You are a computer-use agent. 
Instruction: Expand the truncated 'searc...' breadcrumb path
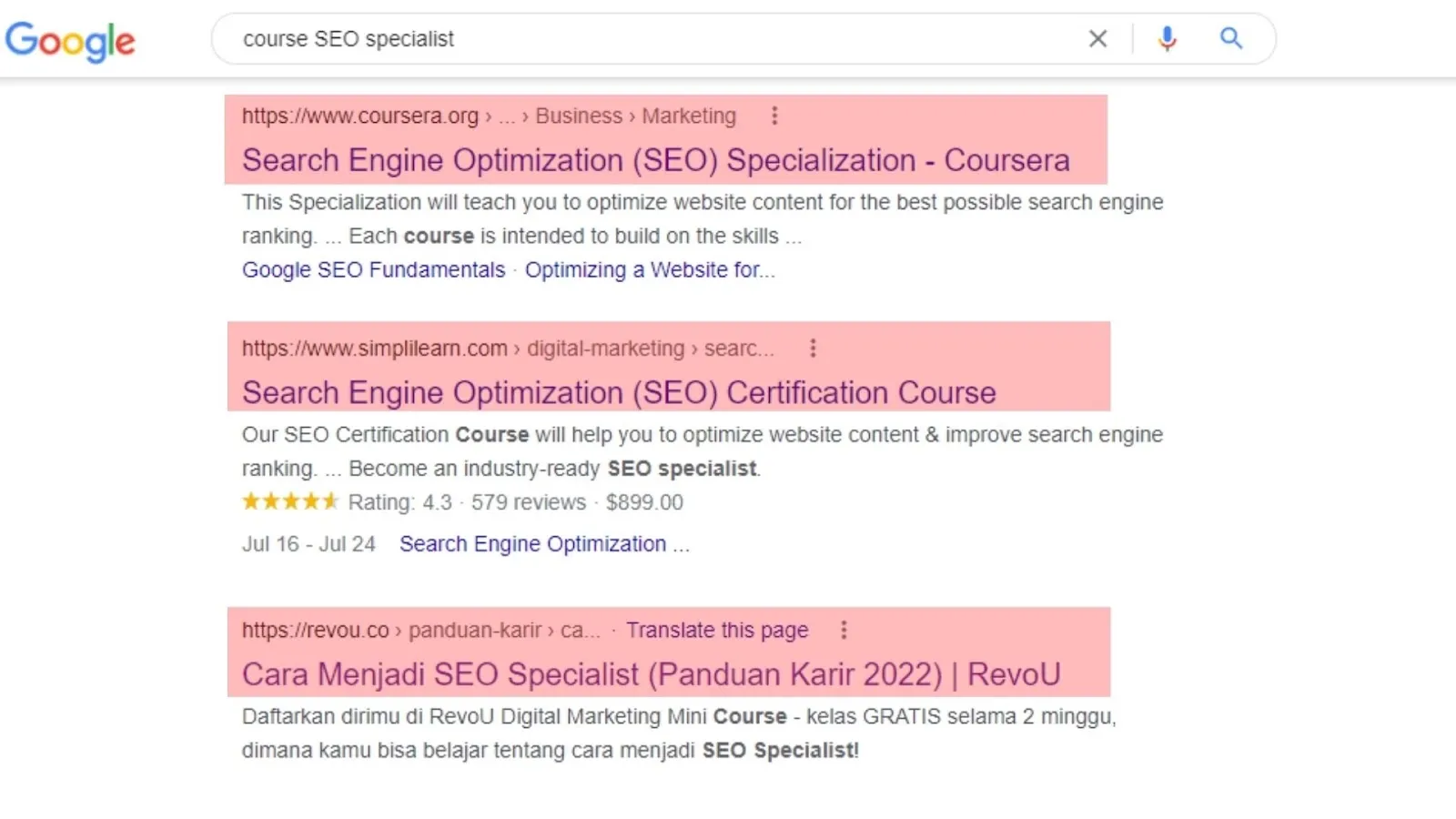tap(740, 348)
